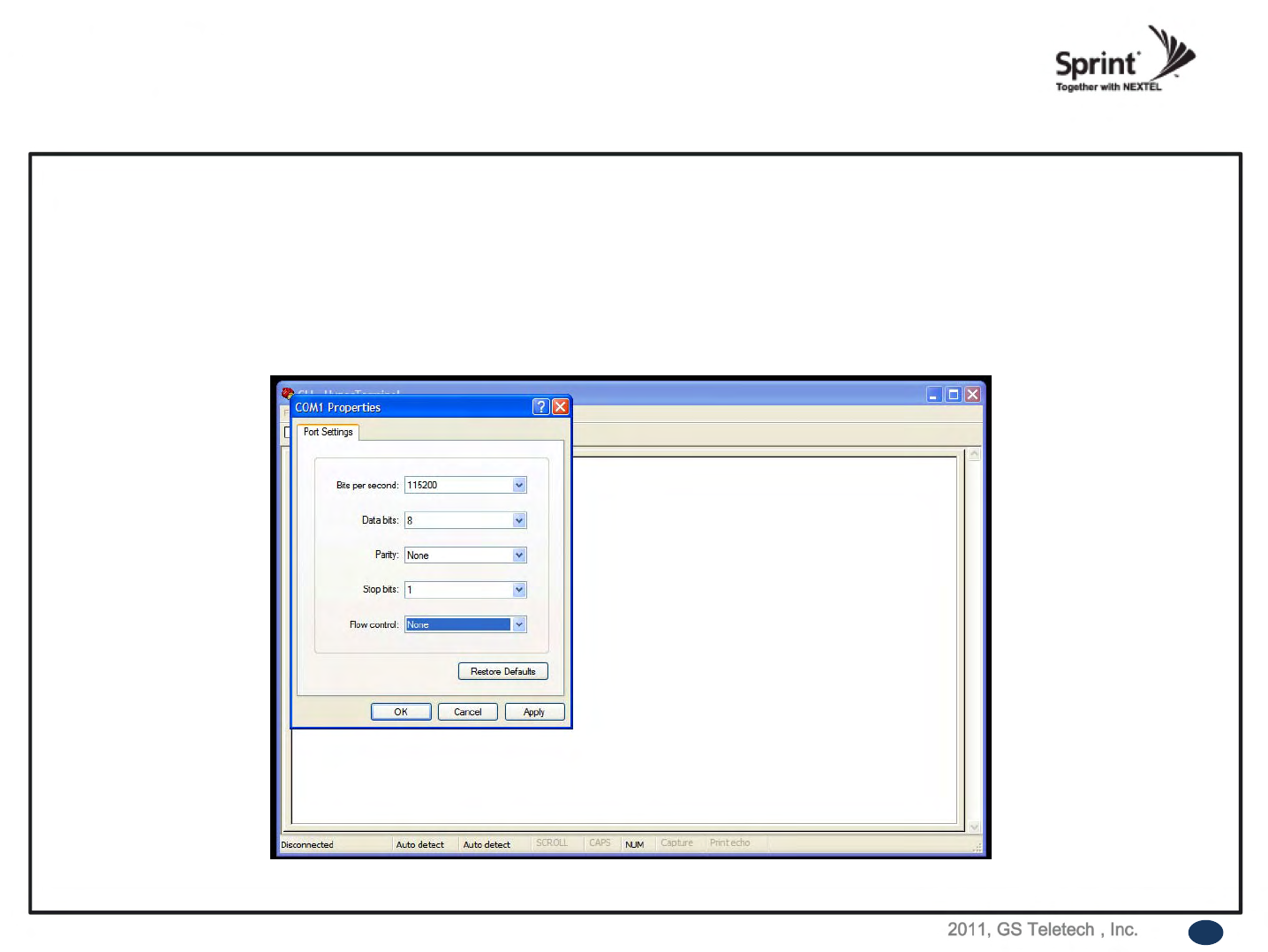The height and width of the screenshot is (952, 1268).
Task: Select the Port Settings tab
Action: [328, 432]
